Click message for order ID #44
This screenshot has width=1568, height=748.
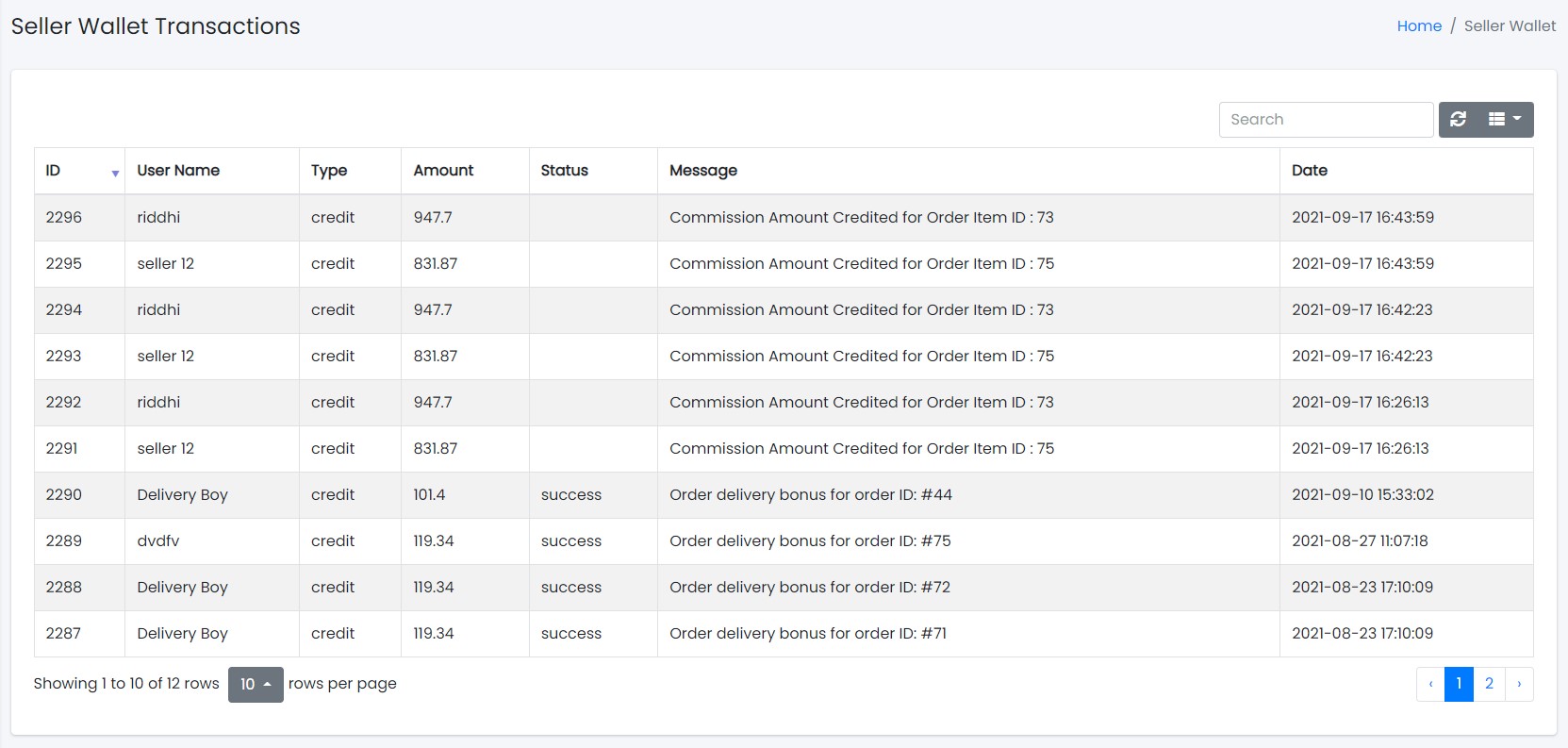coord(810,495)
